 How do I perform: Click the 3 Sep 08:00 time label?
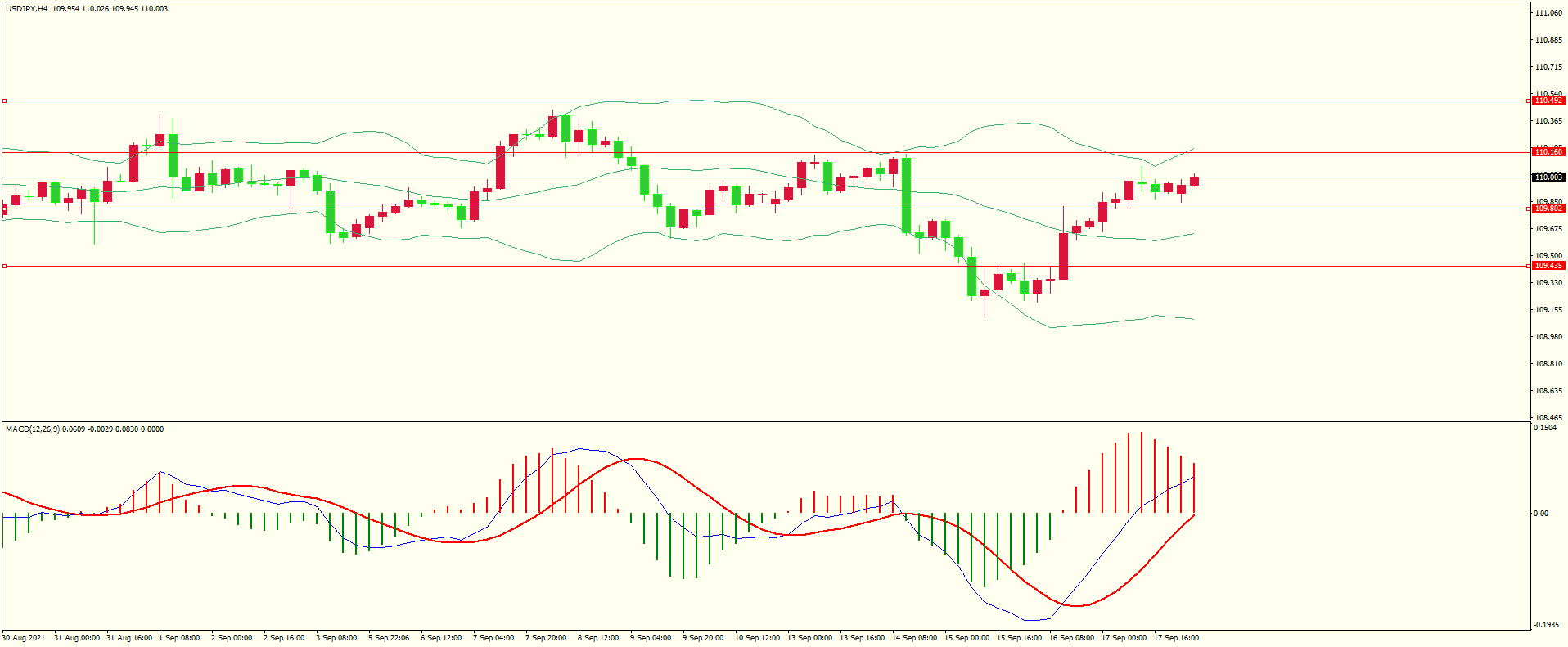[x=336, y=638]
